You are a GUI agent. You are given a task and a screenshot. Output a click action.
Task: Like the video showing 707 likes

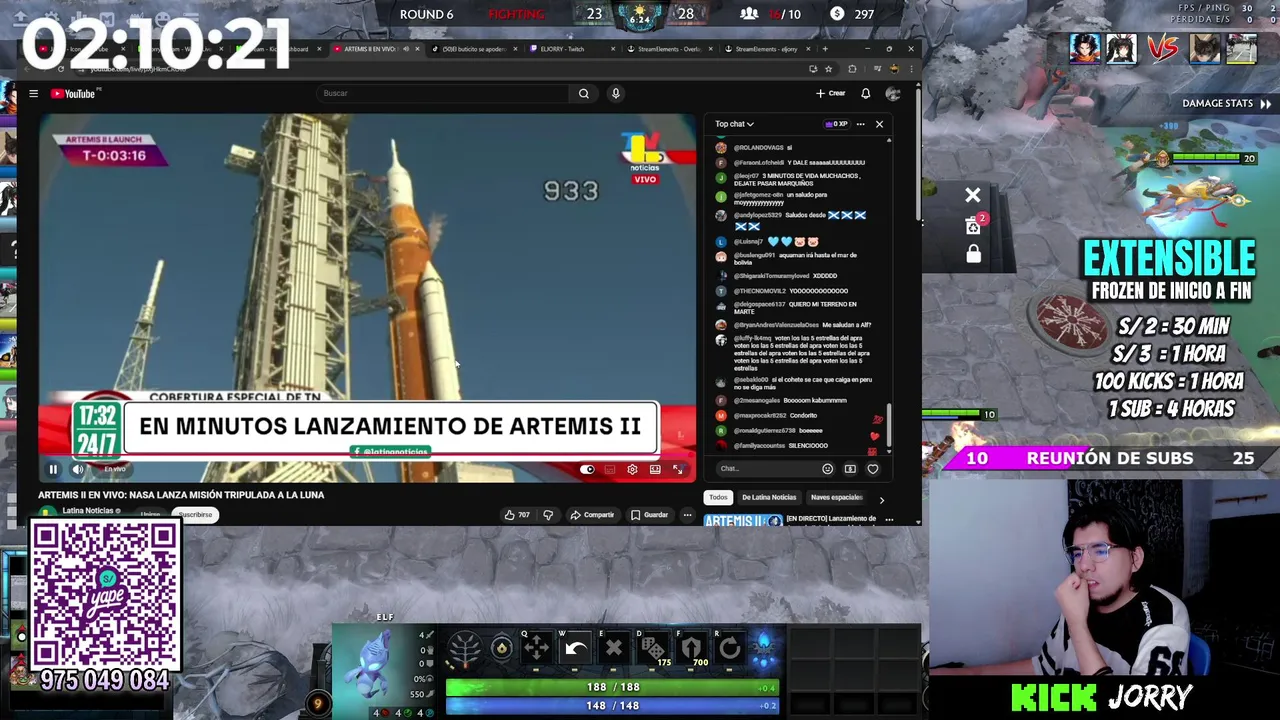click(517, 515)
